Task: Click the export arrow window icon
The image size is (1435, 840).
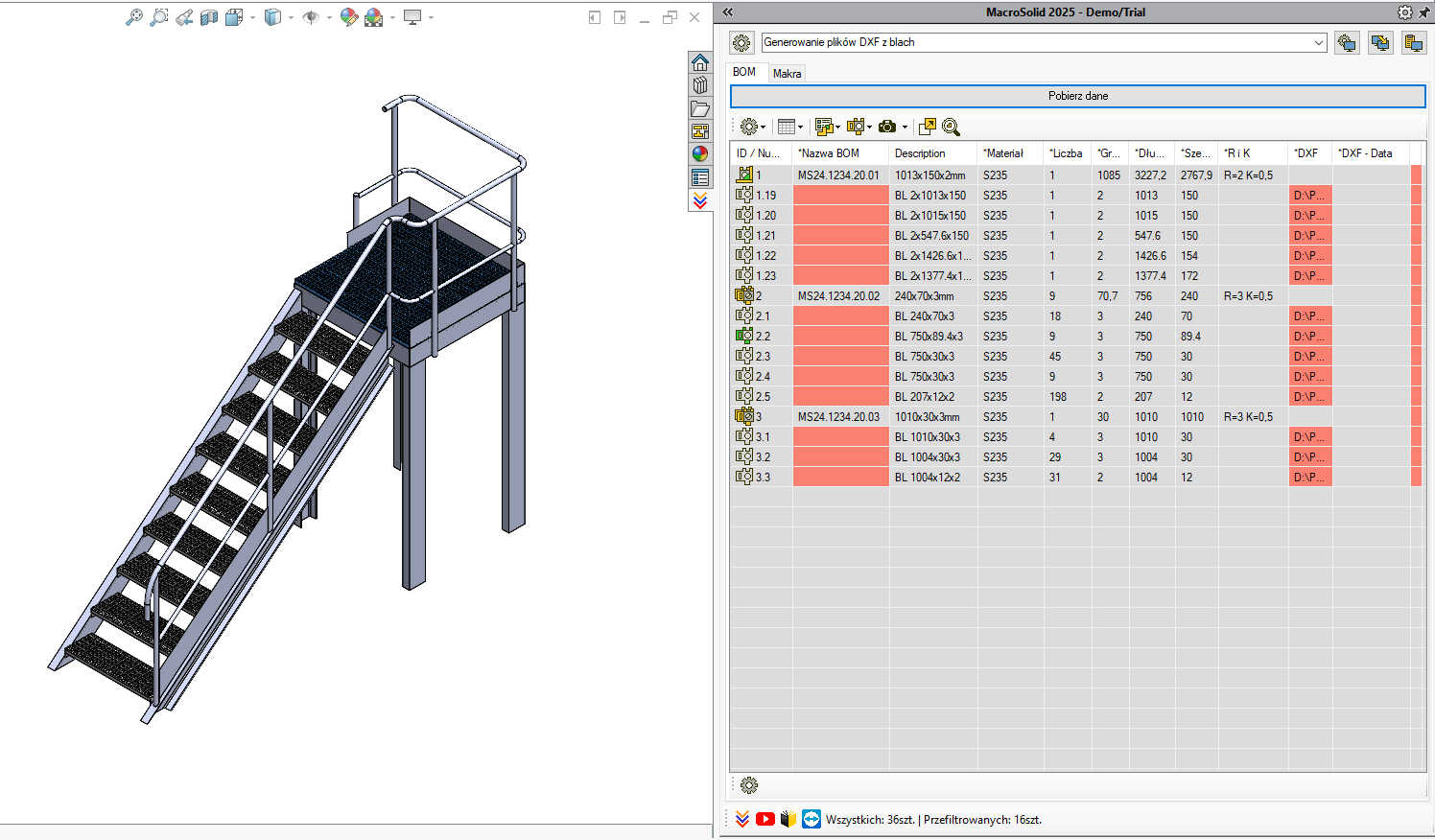Action: (927, 127)
